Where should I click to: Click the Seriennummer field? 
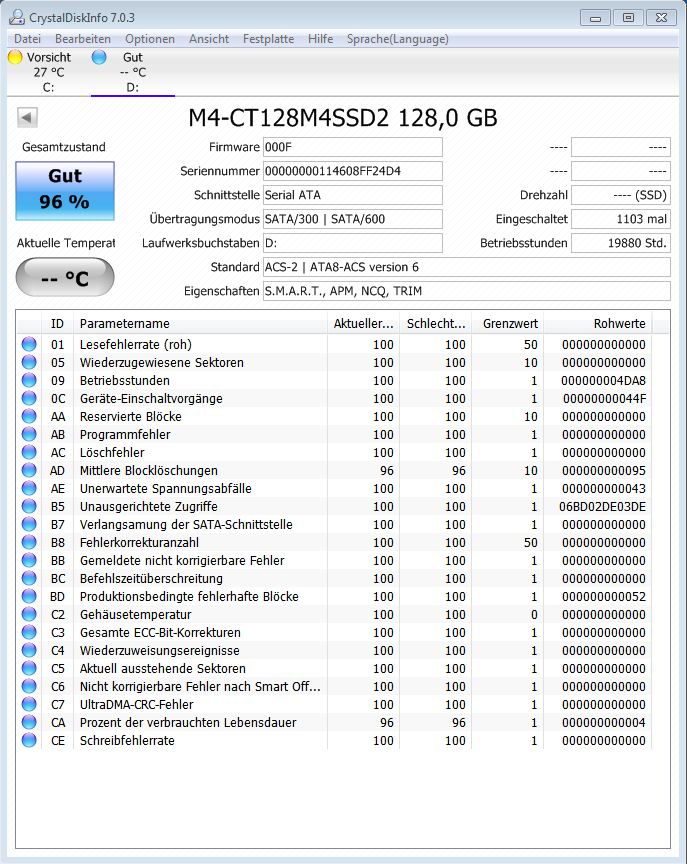[353, 171]
